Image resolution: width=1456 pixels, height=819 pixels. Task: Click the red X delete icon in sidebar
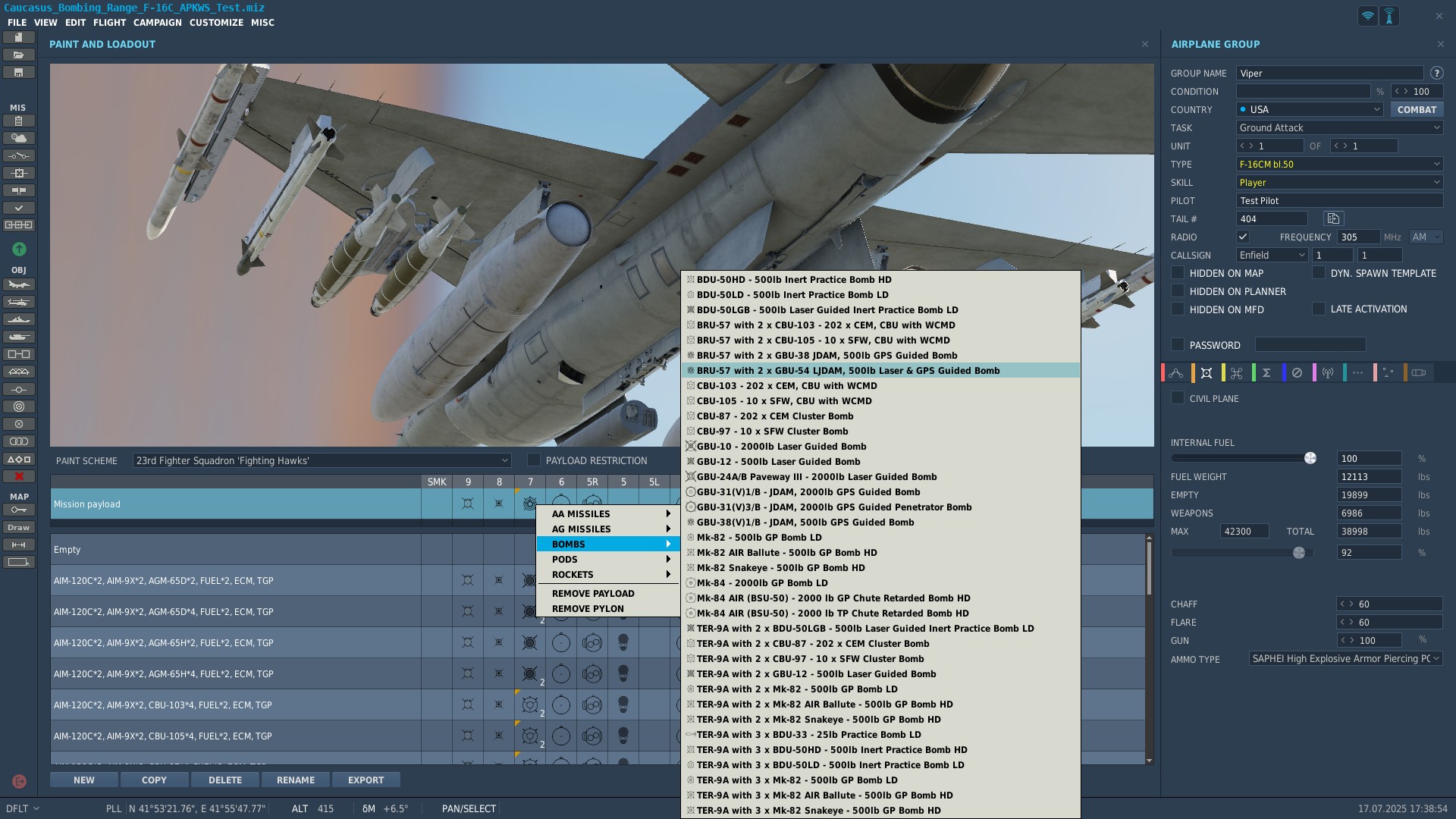pyautogui.click(x=19, y=476)
